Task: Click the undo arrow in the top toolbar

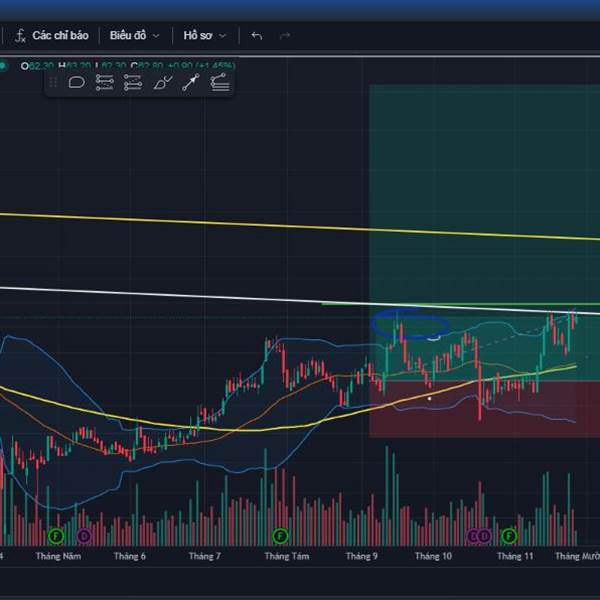Action: click(x=257, y=36)
